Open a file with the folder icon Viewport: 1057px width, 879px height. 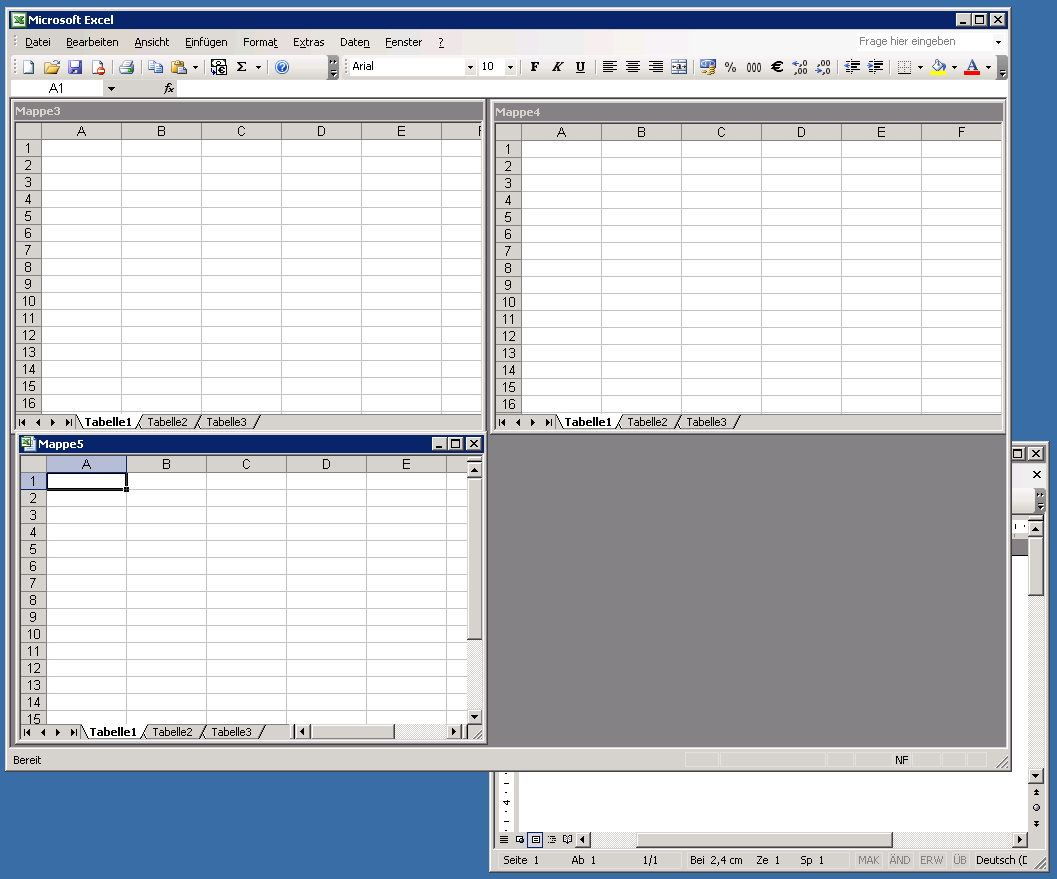52,67
